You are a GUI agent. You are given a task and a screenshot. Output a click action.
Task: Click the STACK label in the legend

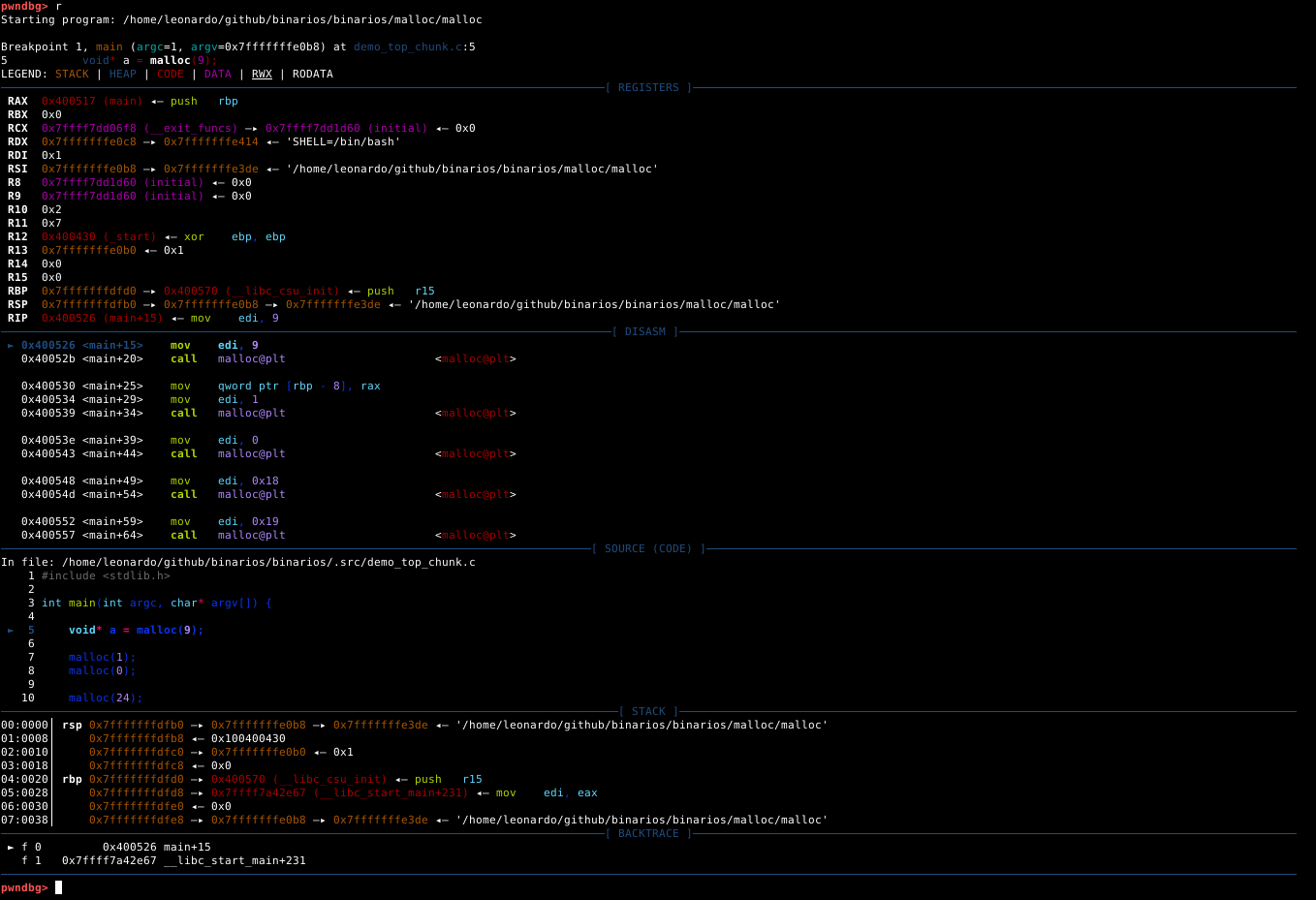[x=72, y=75]
